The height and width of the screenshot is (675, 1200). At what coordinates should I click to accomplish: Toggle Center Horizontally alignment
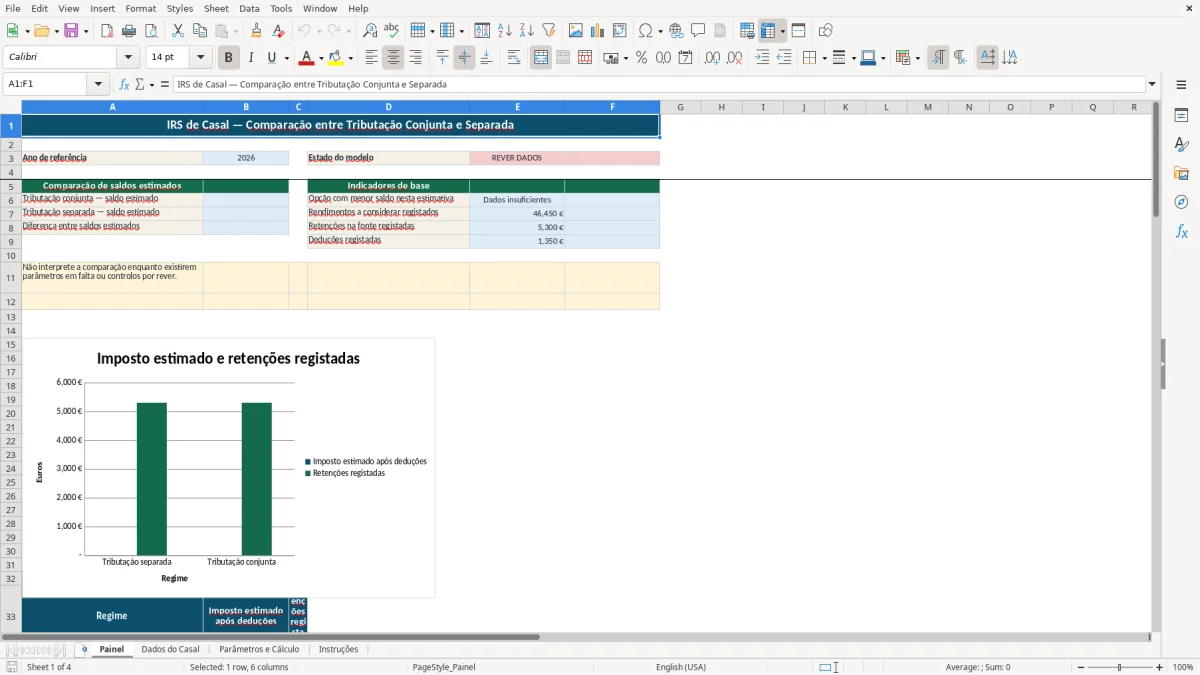pos(394,58)
